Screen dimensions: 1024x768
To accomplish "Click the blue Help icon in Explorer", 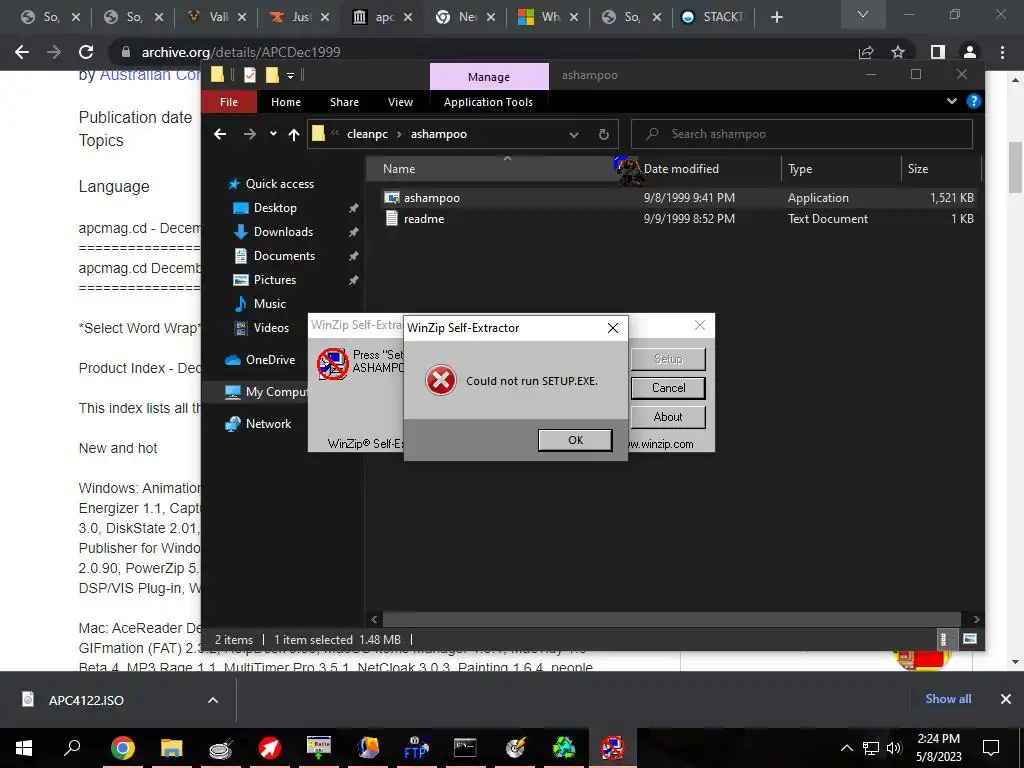I will tap(974, 101).
